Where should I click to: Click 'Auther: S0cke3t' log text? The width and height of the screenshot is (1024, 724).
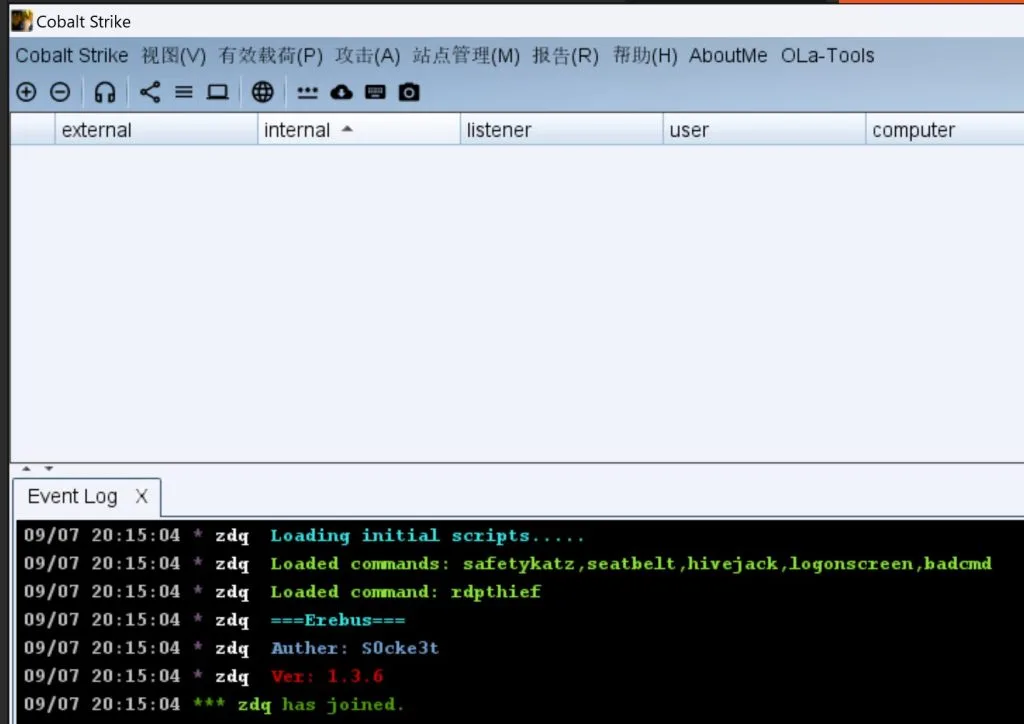click(x=355, y=648)
